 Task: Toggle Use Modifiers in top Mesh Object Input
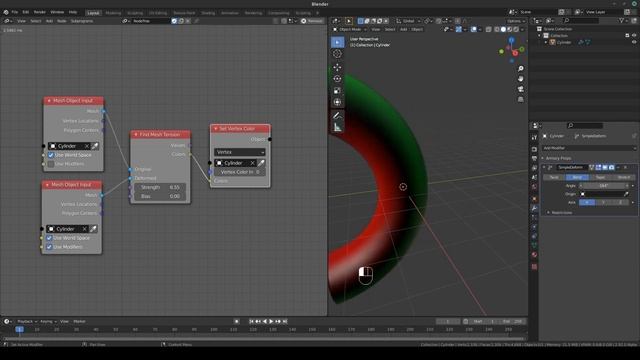51,164
